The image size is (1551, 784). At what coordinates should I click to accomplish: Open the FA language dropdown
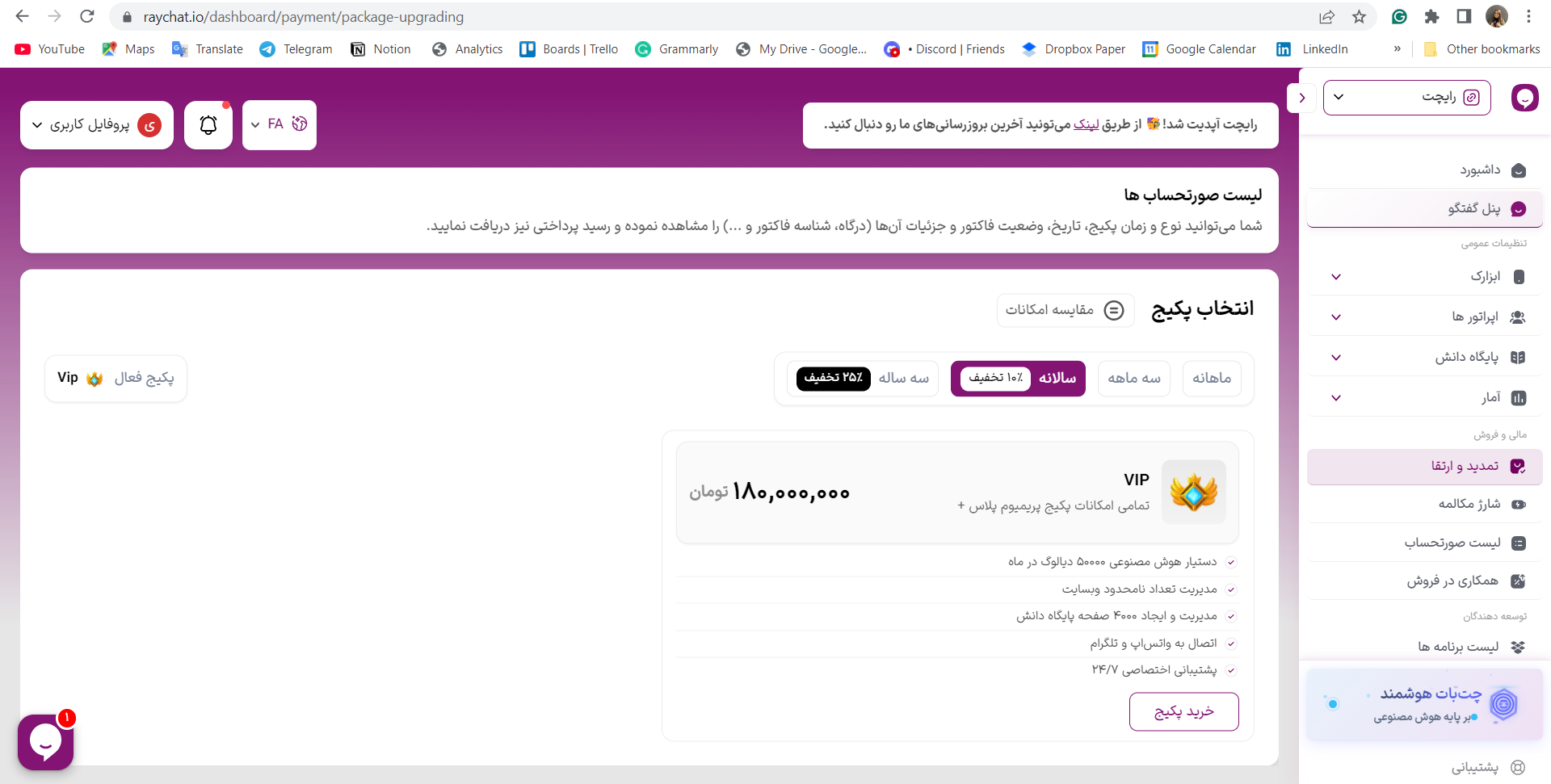coord(280,125)
